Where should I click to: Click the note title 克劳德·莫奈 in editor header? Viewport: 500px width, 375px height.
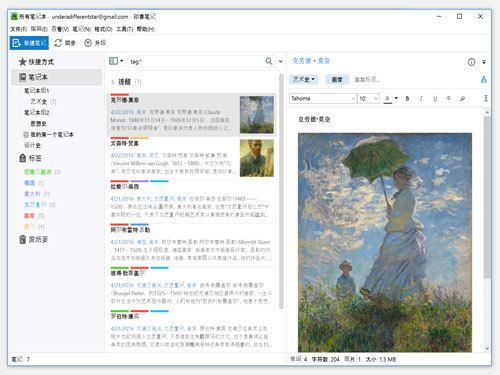311,61
